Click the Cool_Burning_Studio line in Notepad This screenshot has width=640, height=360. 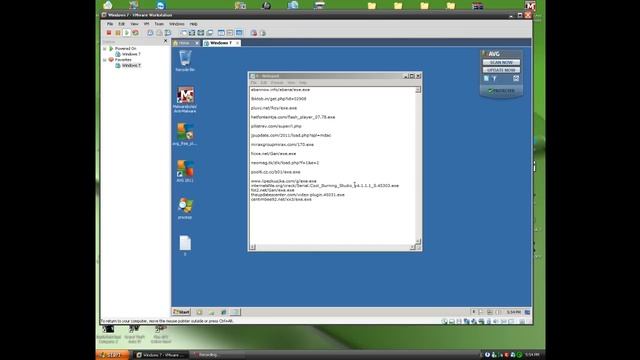[325, 186]
